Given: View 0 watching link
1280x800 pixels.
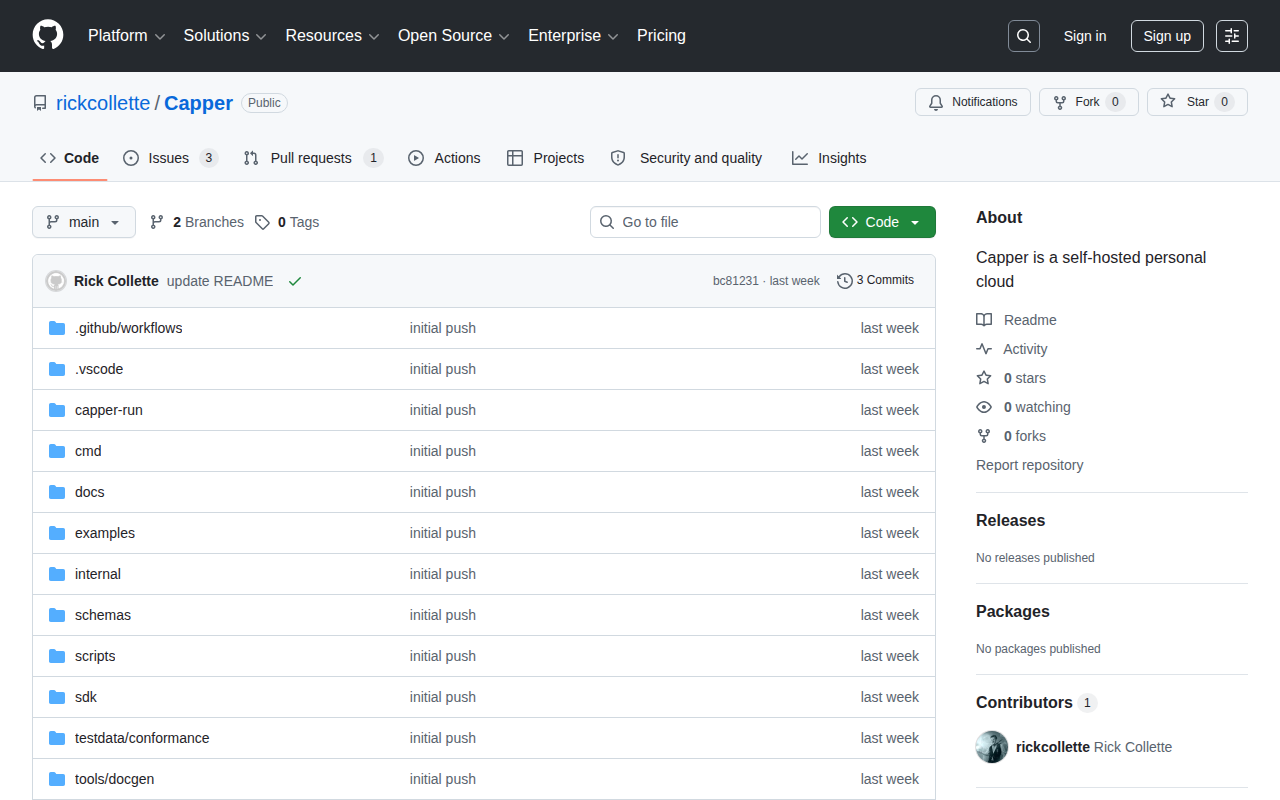Looking at the screenshot, I should pos(1024,407).
